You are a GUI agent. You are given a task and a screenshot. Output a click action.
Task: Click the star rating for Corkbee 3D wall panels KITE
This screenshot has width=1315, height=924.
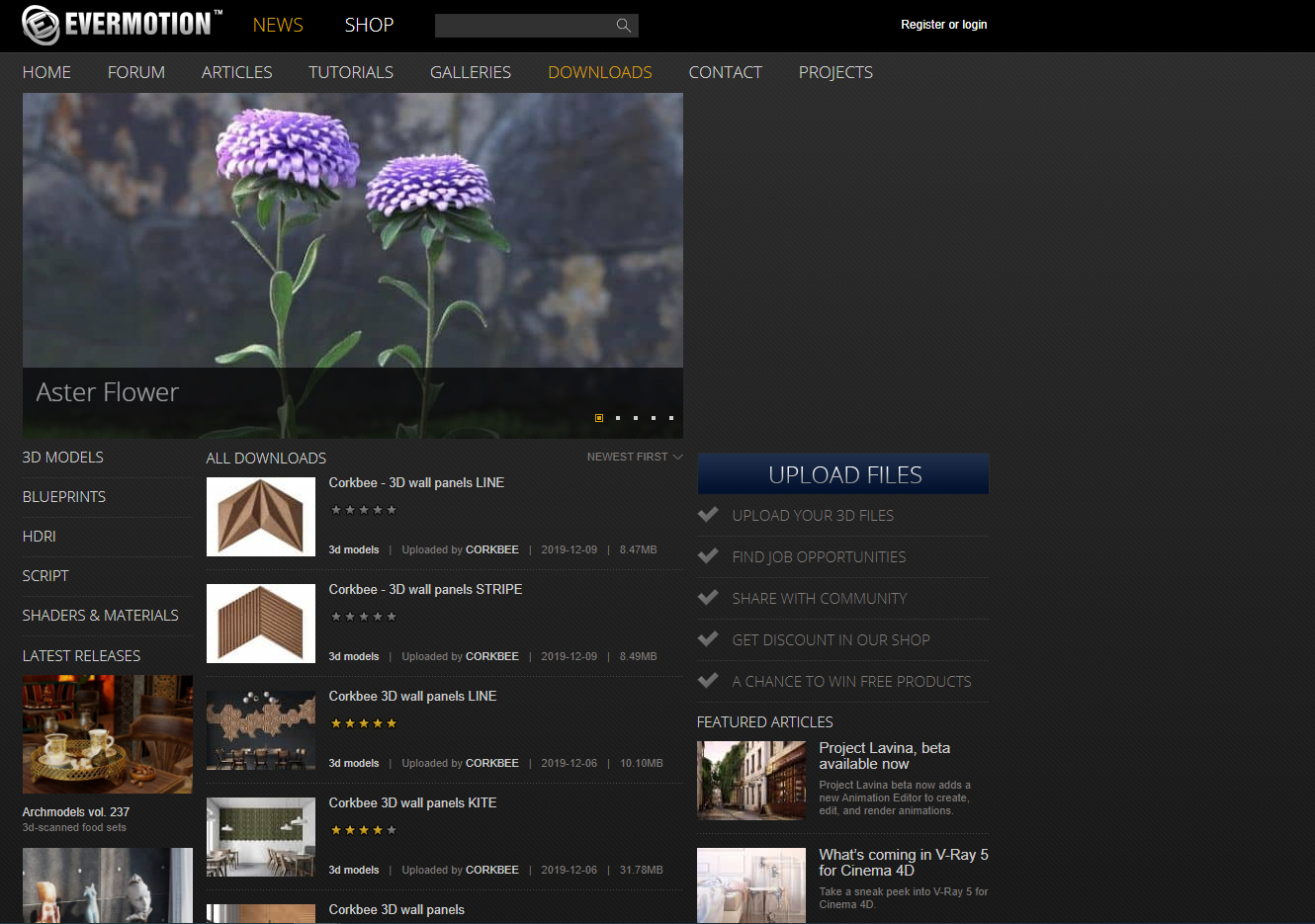click(x=364, y=830)
